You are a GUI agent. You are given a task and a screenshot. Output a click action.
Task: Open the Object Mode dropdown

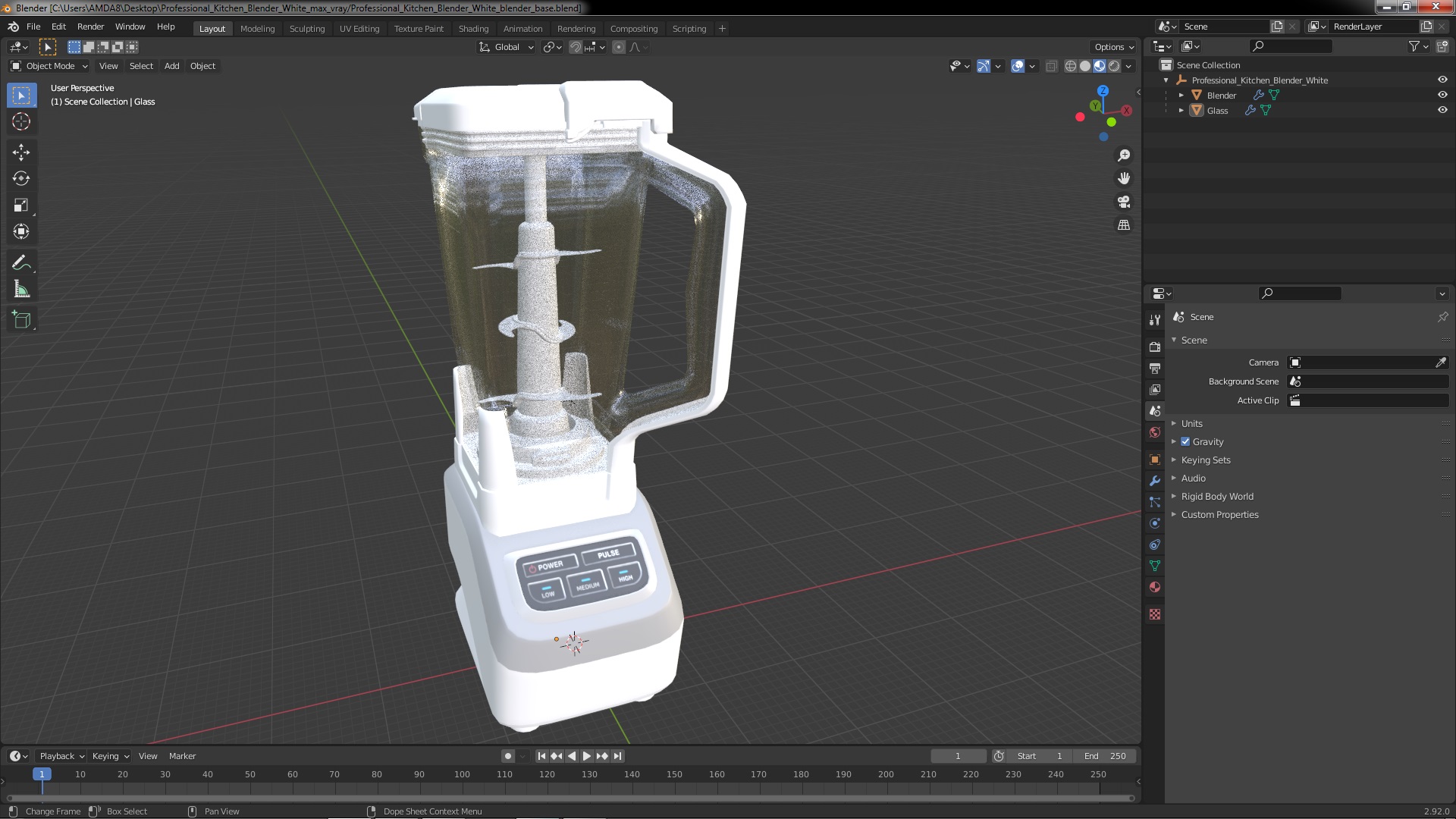coord(49,66)
